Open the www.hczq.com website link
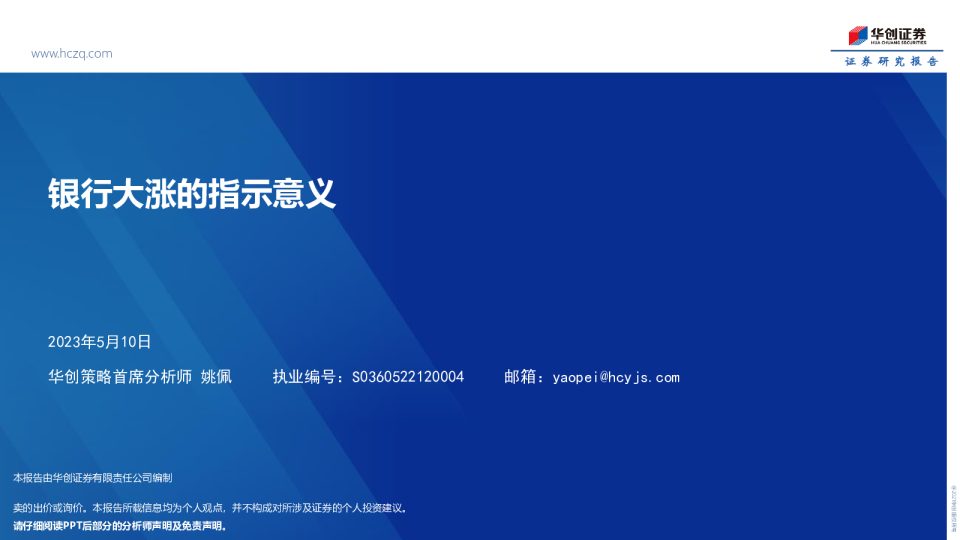 [x=71, y=54]
